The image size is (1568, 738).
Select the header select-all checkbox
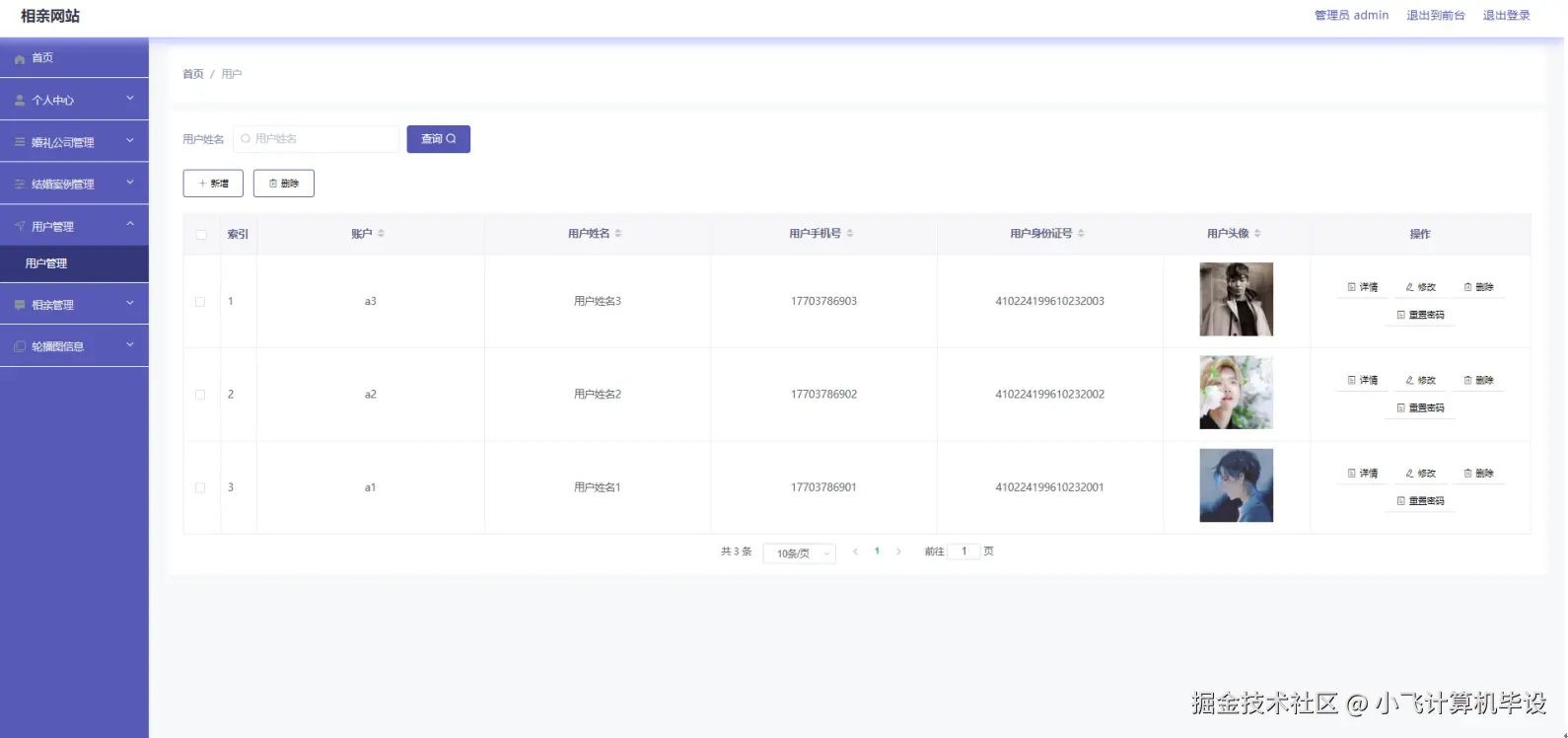point(201,235)
